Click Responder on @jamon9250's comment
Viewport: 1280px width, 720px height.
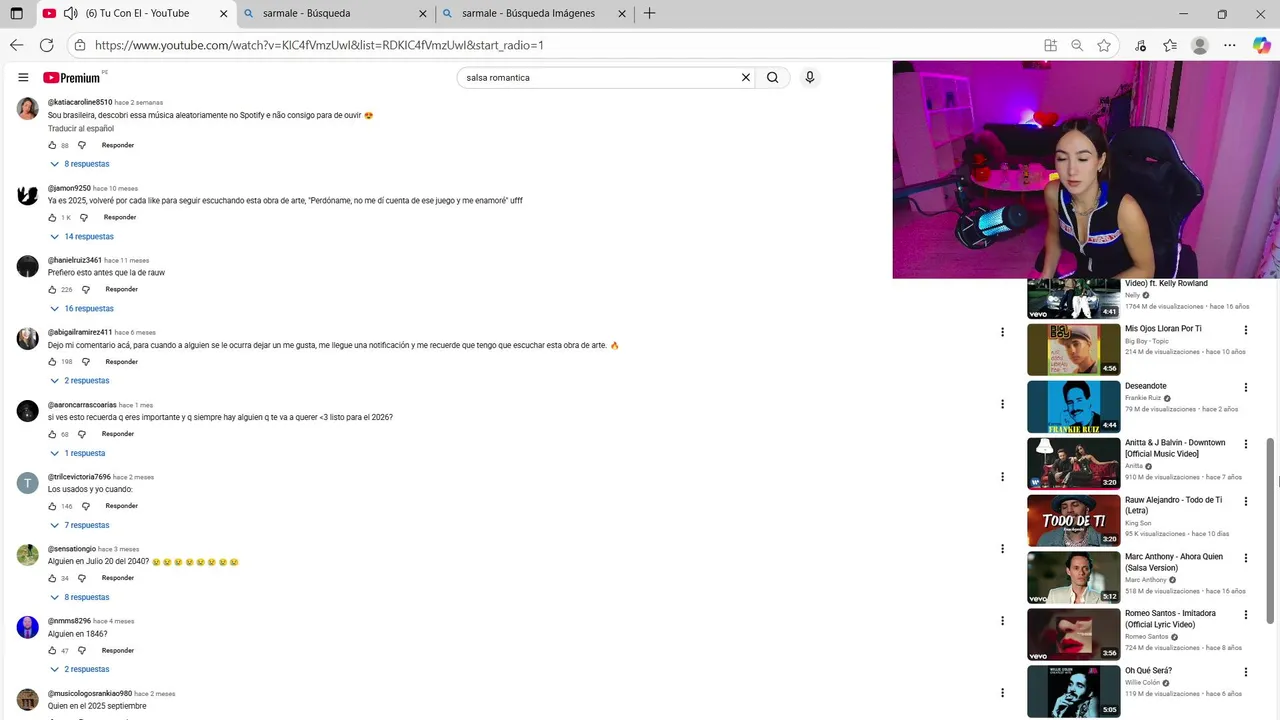coord(120,217)
